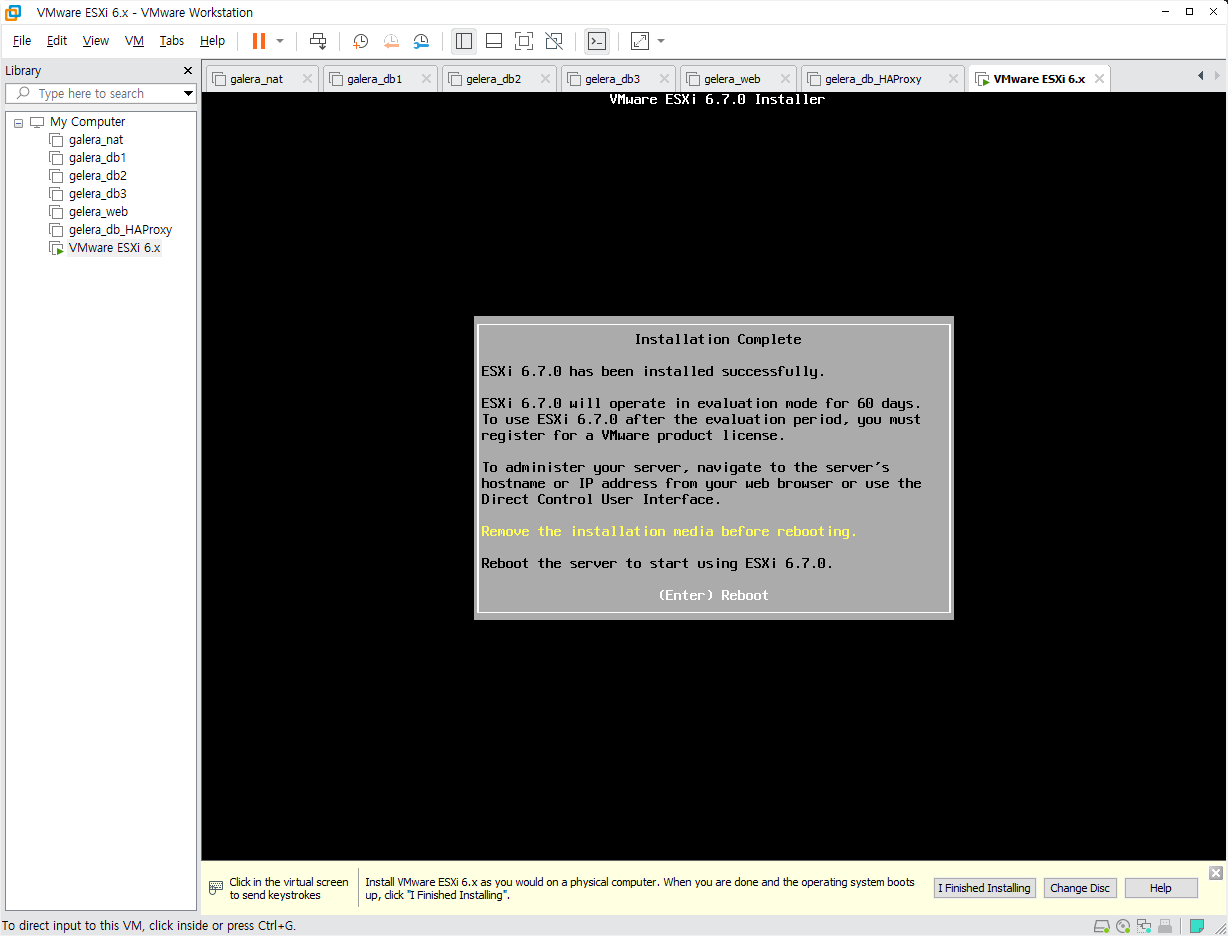Click the Help button in the install bar
The height and width of the screenshot is (936, 1228).
(x=1160, y=888)
